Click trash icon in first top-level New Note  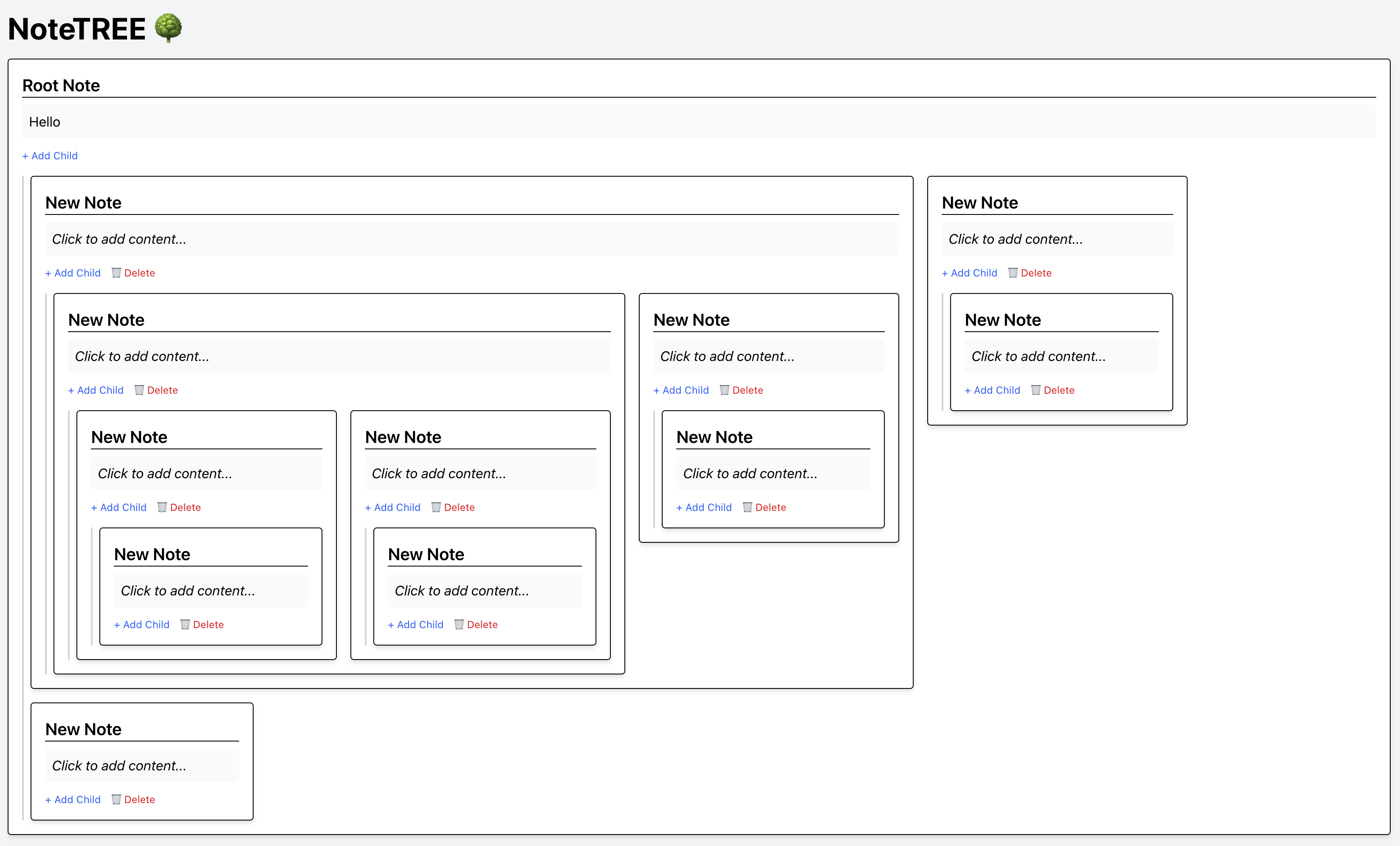116,273
